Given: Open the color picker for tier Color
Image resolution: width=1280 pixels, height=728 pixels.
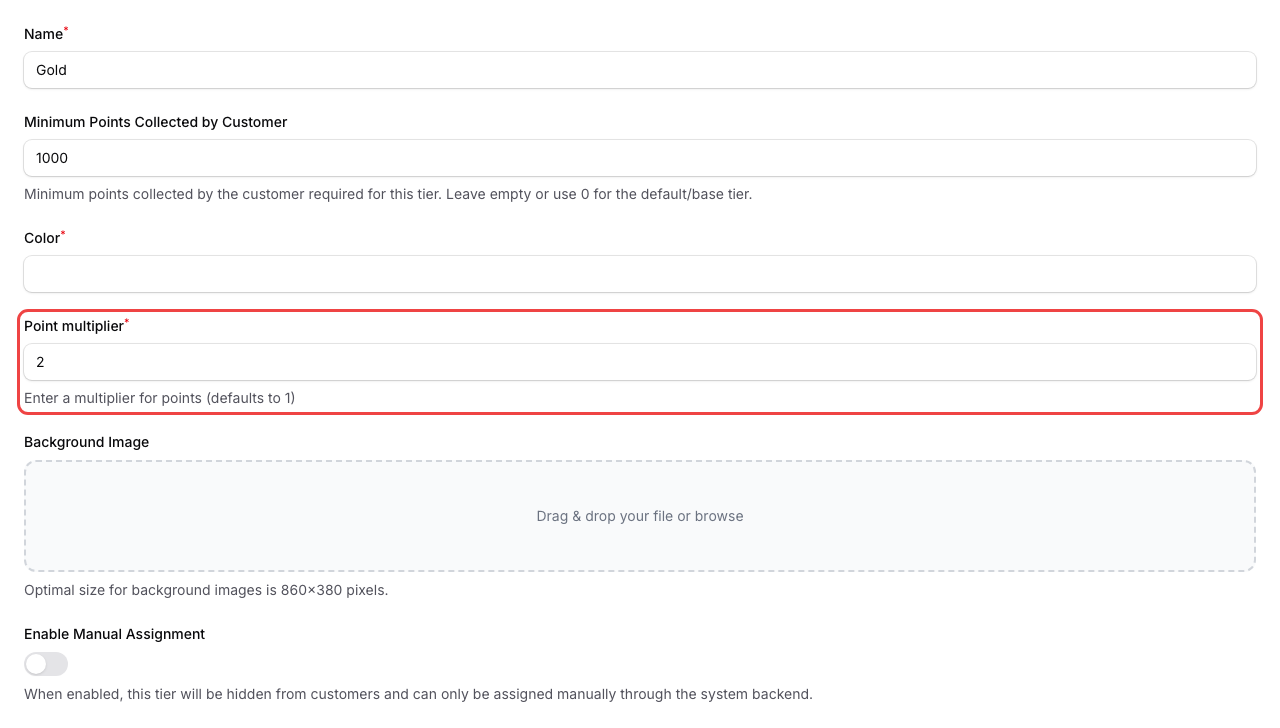Looking at the screenshot, I should click(x=640, y=274).
